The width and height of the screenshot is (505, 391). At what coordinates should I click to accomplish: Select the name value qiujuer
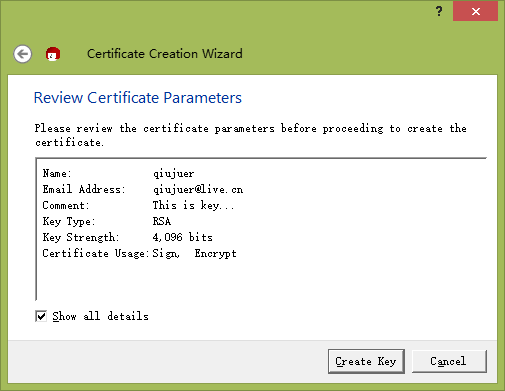173,174
